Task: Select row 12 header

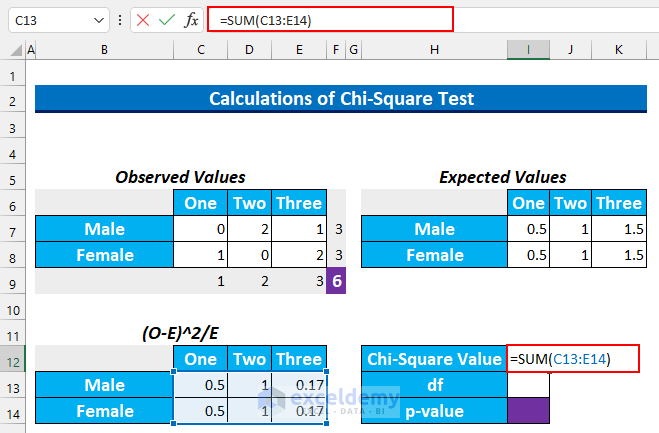Action: [13, 359]
